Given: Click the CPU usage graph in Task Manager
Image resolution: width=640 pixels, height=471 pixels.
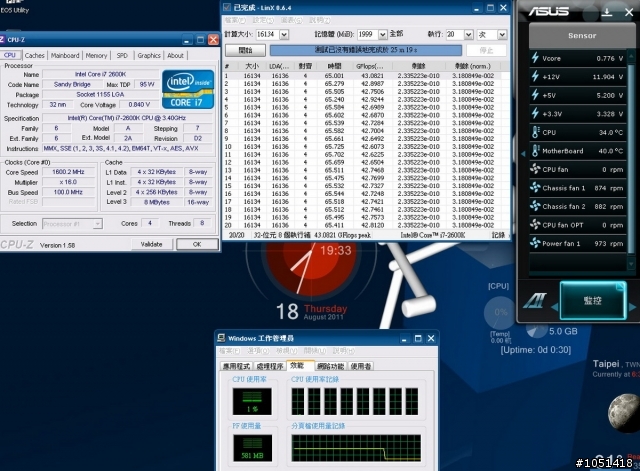Looking at the screenshot, I should point(252,401).
